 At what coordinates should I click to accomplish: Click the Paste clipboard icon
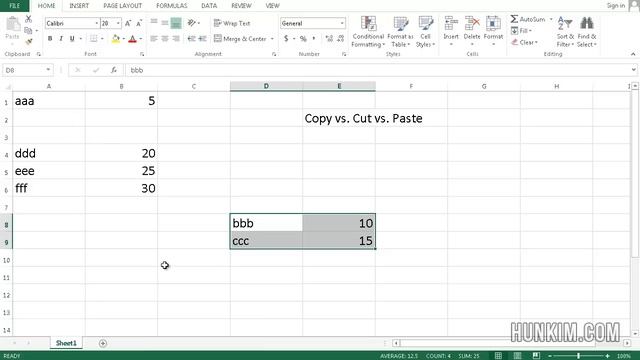pos(13,24)
